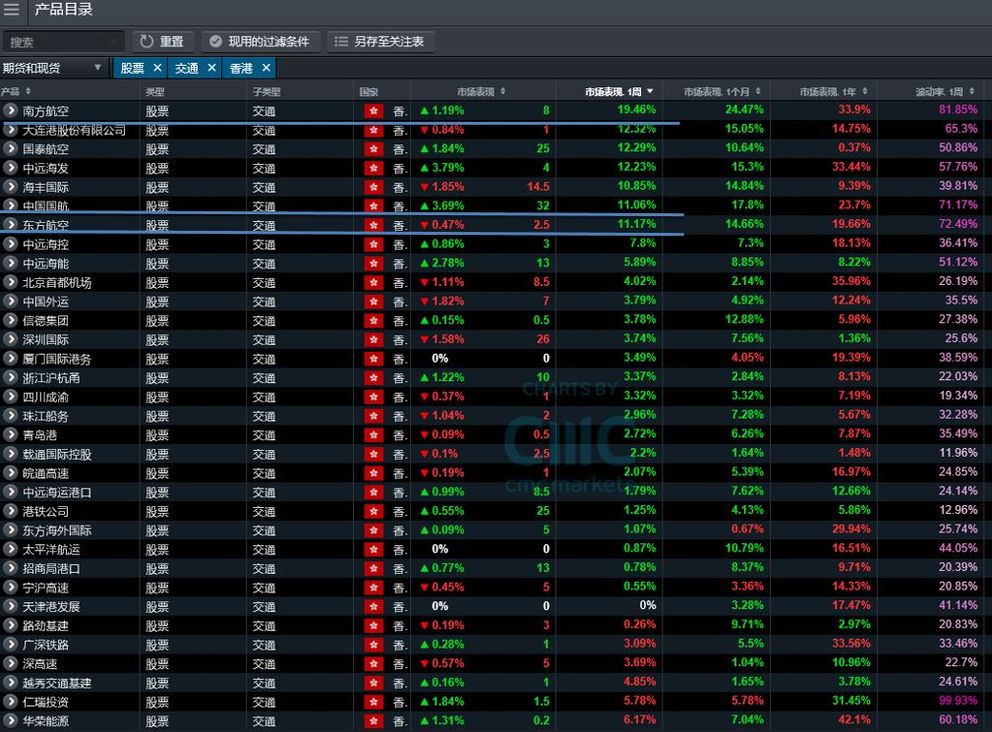The image size is (992, 732).
Task: Open the 期货和现货 dropdown
Action: pos(53,68)
